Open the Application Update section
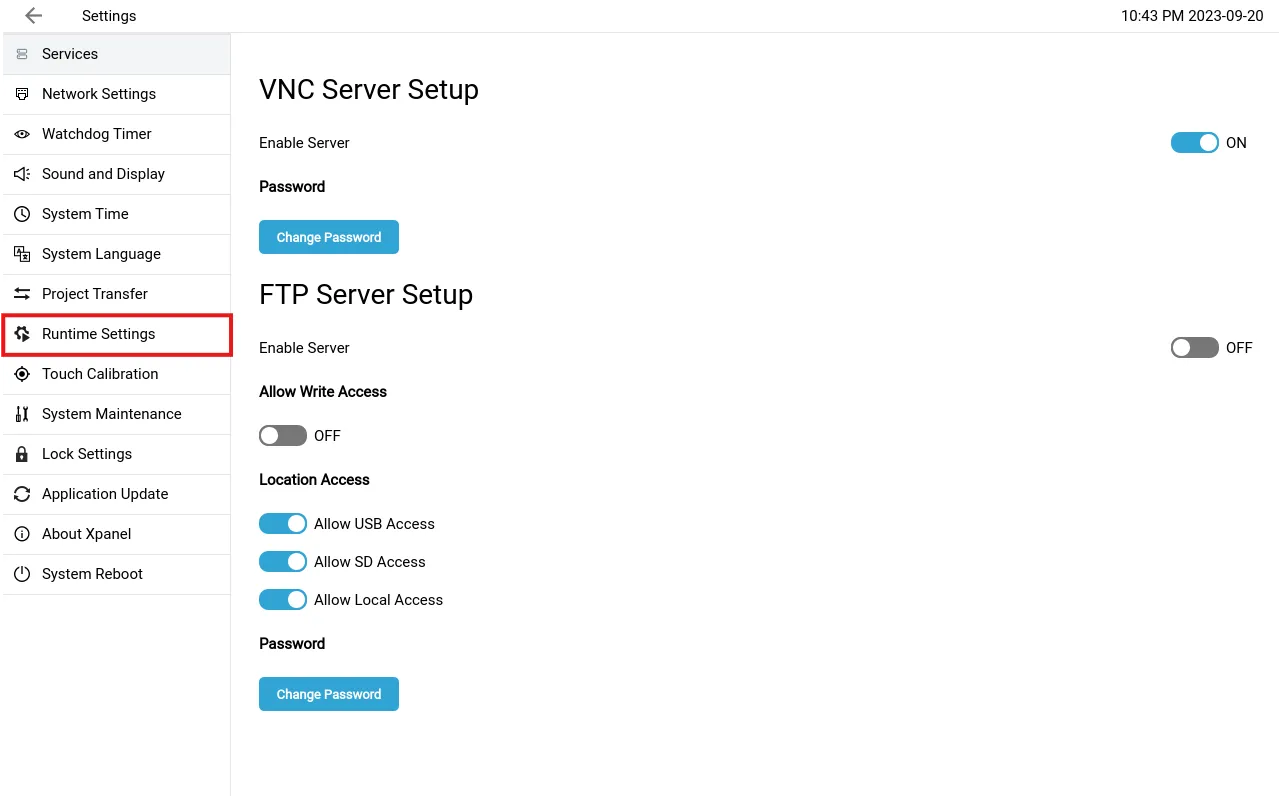This screenshot has height=796, width=1279. point(105,494)
